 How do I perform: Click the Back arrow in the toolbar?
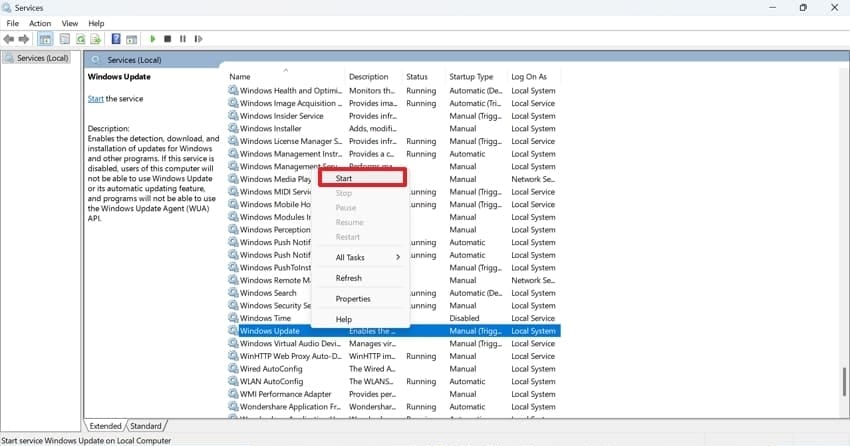coord(9,39)
